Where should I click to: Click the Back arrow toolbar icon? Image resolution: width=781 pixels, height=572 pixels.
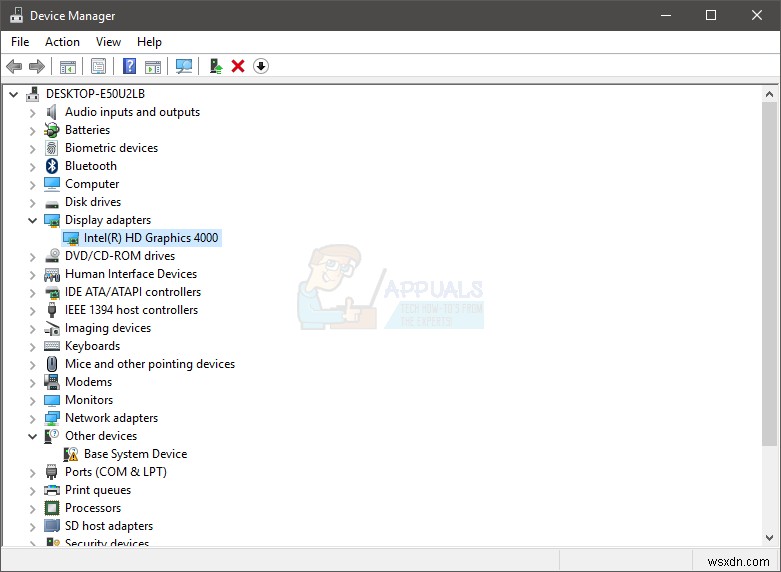point(14,66)
